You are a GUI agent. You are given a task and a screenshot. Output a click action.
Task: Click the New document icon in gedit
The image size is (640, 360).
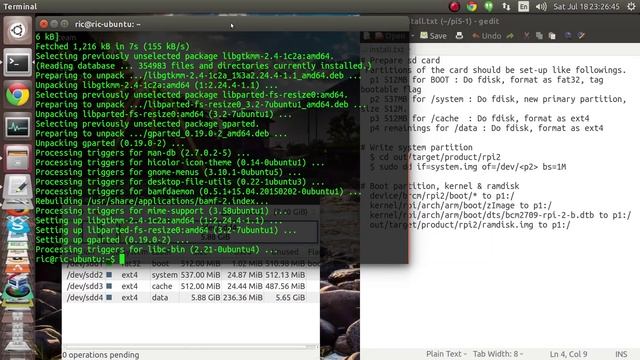pyautogui.click(x=367, y=36)
